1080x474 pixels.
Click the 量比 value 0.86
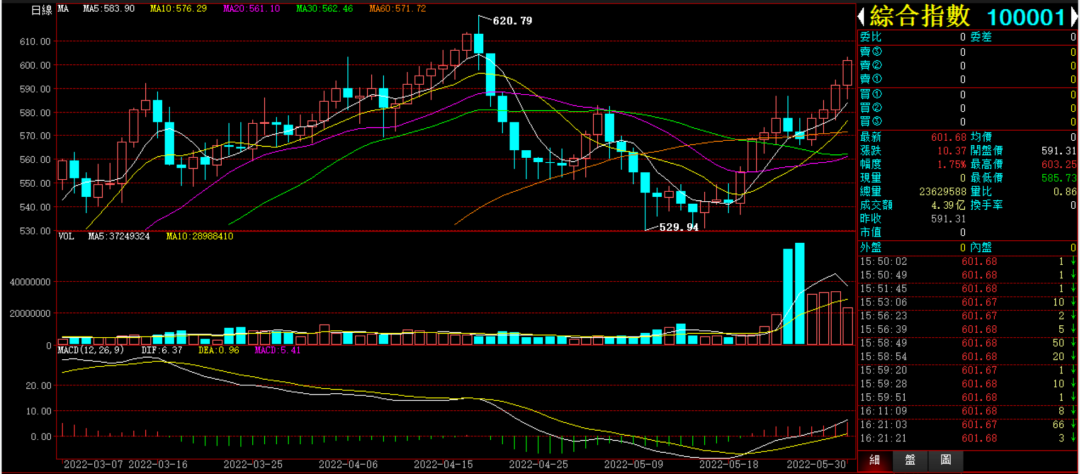pyautogui.click(x=1066, y=192)
